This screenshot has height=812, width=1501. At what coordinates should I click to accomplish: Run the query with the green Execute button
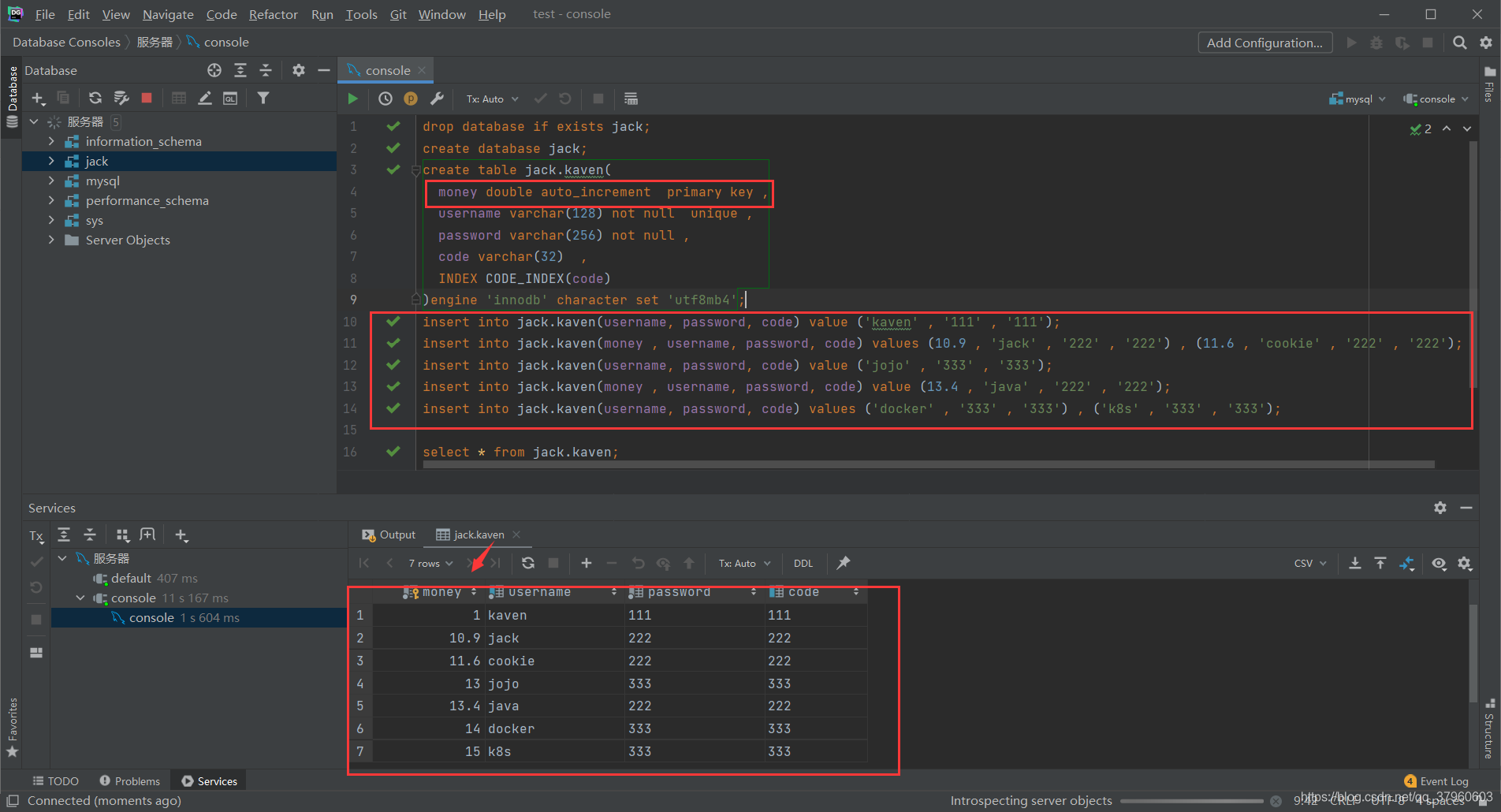(352, 99)
